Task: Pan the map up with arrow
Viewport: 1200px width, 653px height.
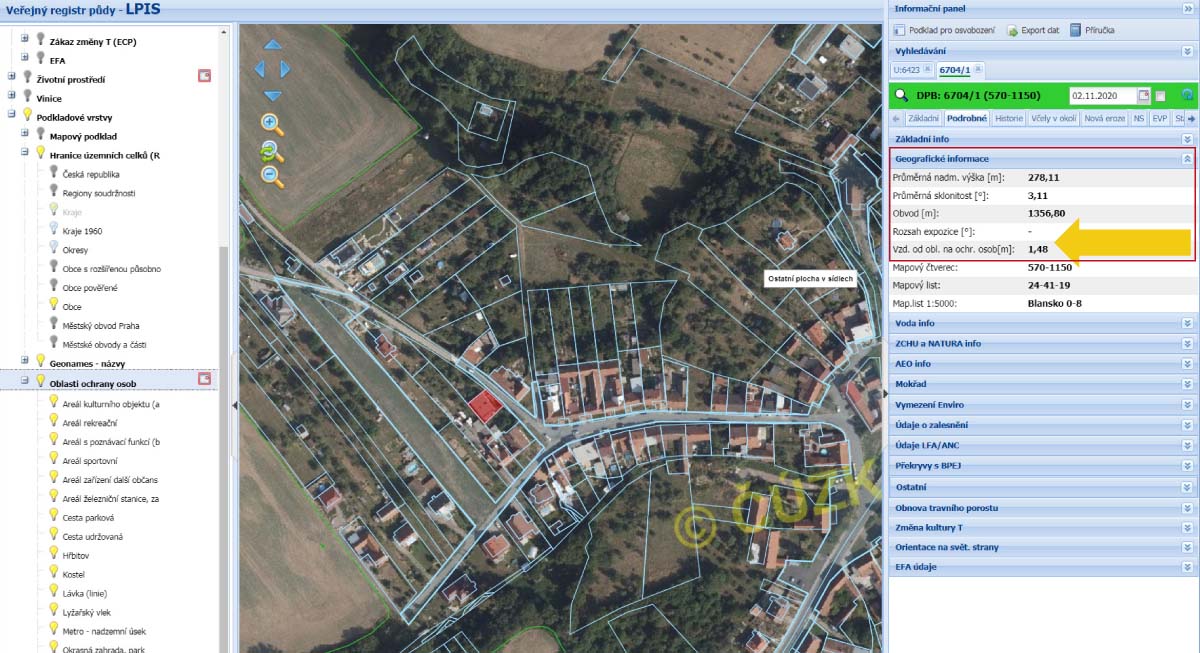Action: coord(272,45)
